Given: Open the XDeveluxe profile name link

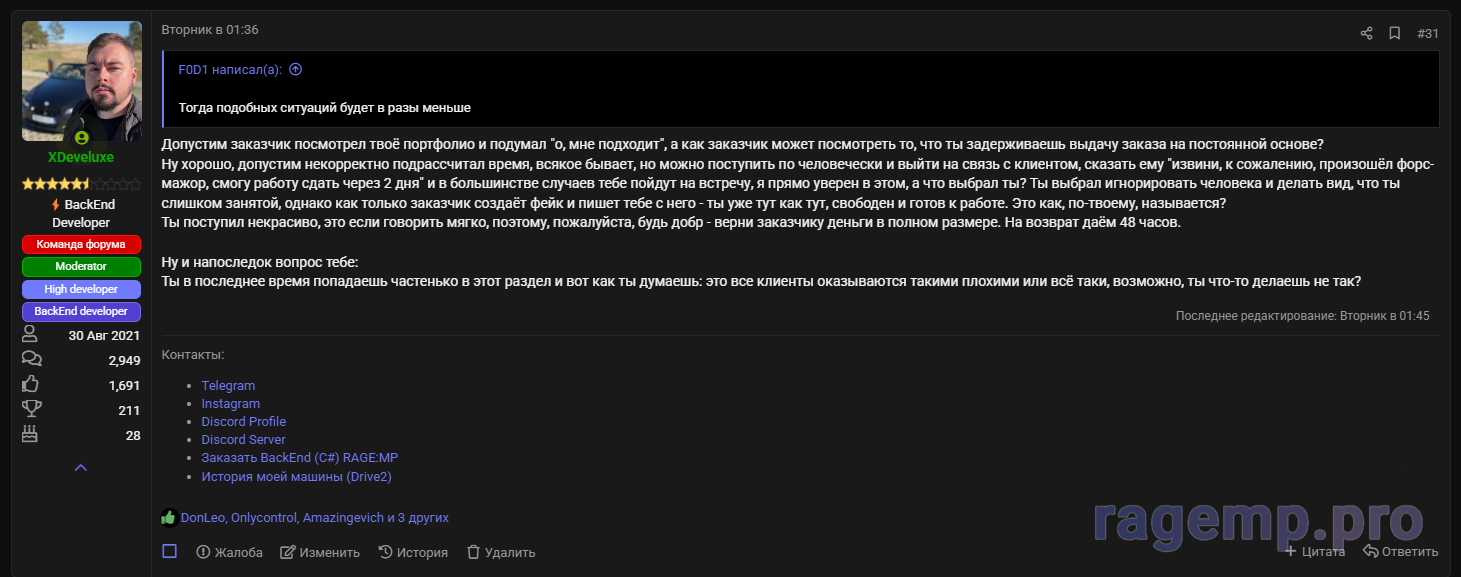Looking at the screenshot, I should [x=81, y=157].
